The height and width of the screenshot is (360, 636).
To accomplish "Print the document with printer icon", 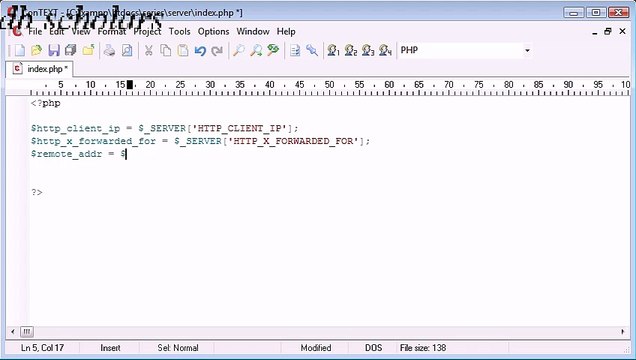I will pos(109,50).
